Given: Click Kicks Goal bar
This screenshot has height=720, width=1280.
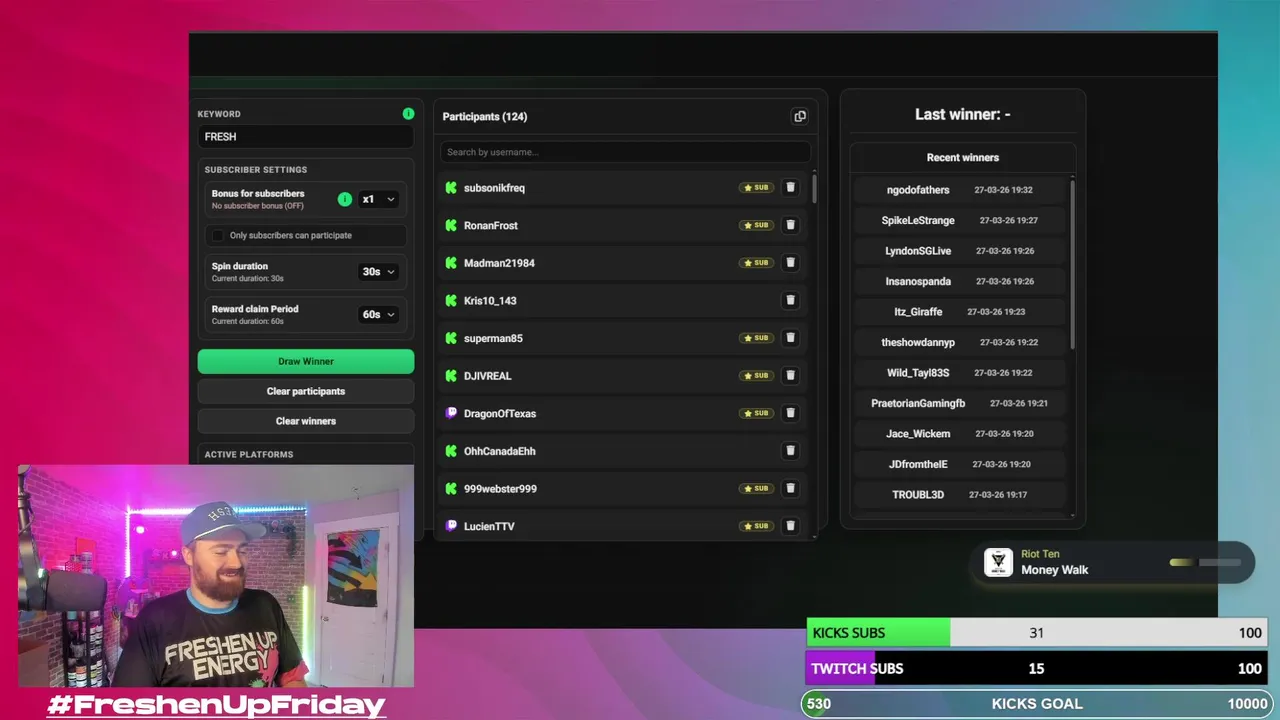Looking at the screenshot, I should [1036, 704].
